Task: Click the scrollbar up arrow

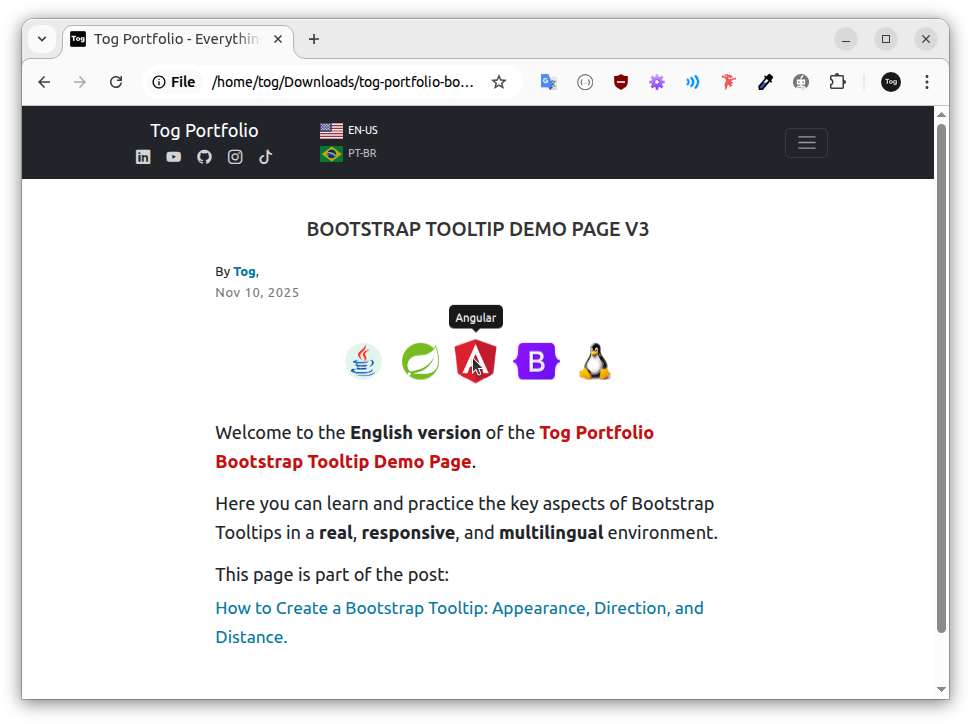Action: point(941,115)
